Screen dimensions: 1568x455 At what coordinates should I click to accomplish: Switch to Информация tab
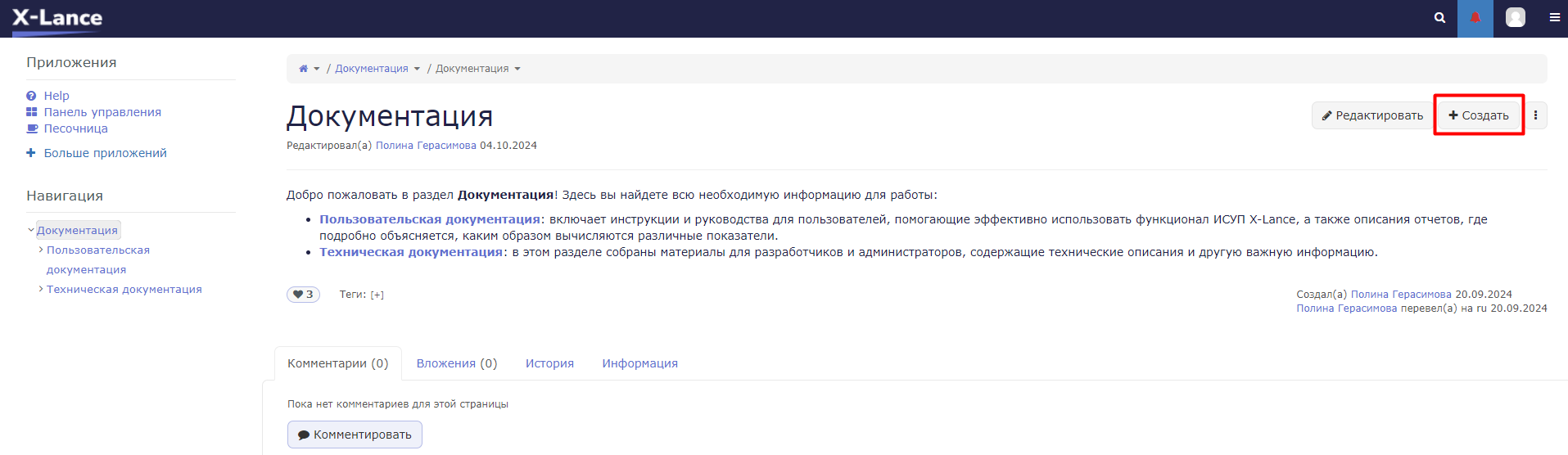[x=640, y=363]
